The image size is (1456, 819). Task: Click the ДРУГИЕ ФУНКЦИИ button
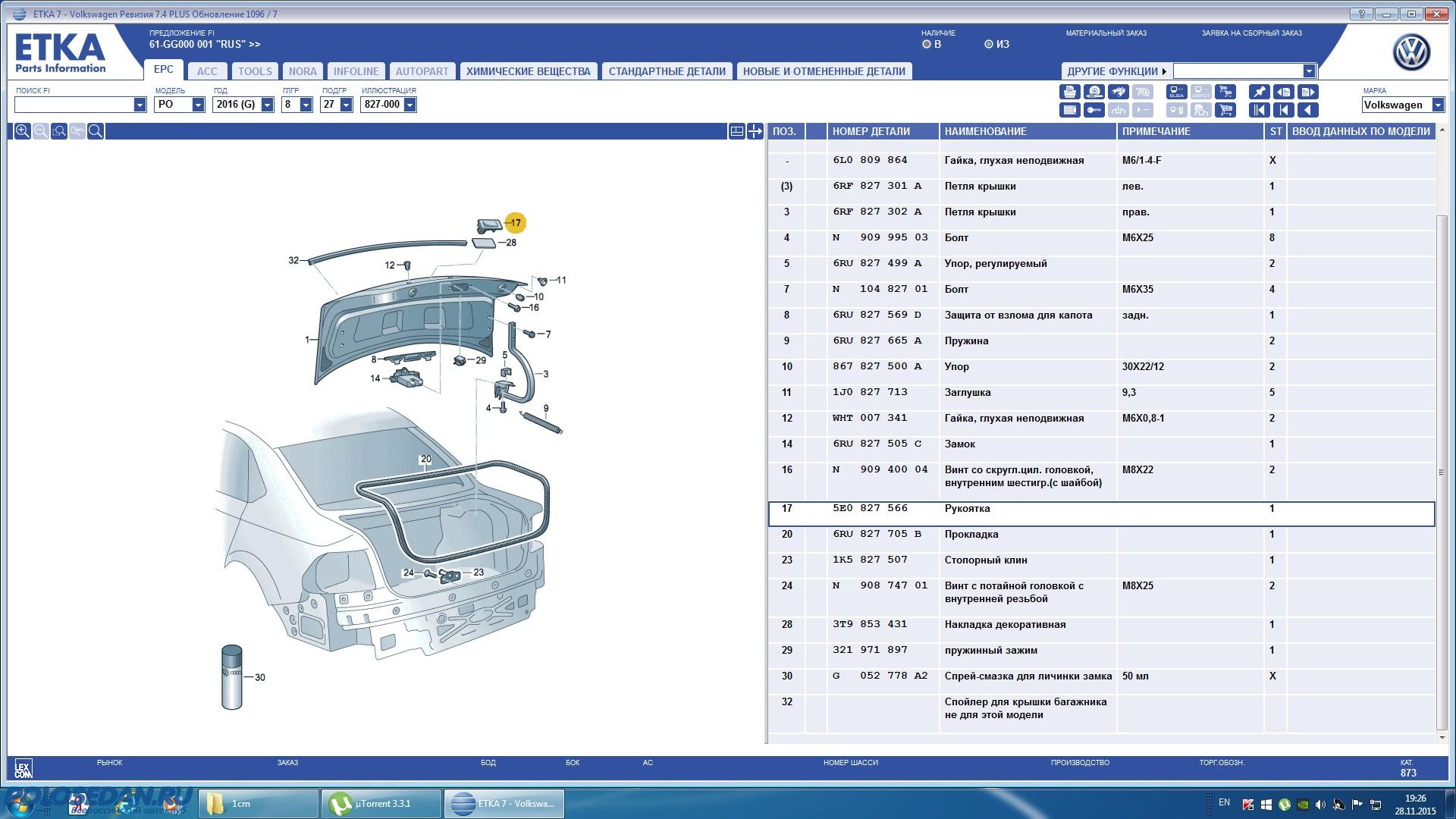point(1116,71)
